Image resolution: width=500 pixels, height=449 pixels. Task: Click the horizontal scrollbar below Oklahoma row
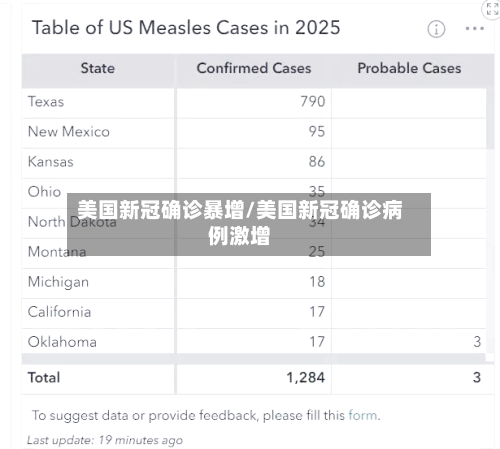pyautogui.click(x=254, y=359)
